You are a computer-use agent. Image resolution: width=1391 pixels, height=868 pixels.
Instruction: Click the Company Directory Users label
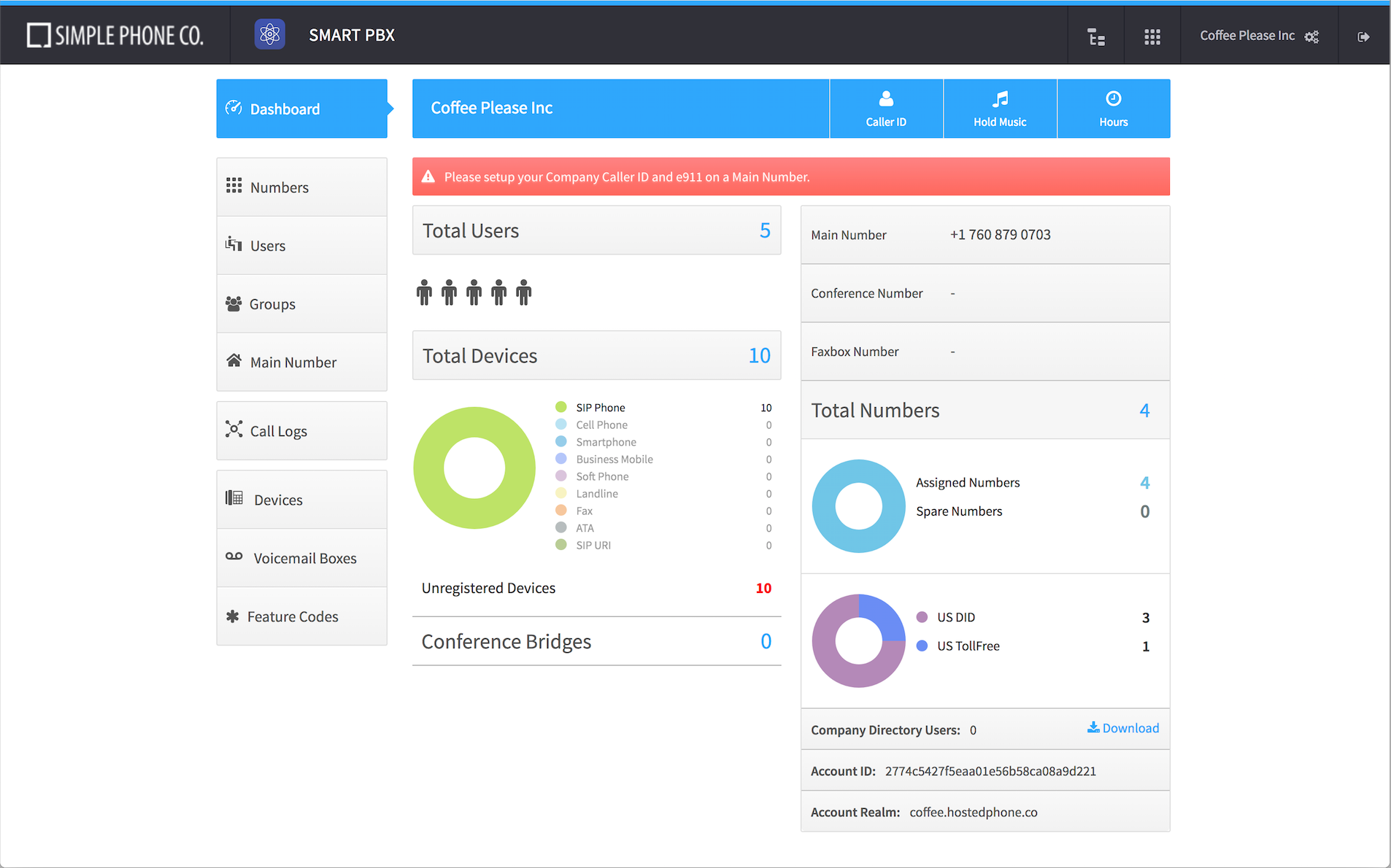(885, 730)
